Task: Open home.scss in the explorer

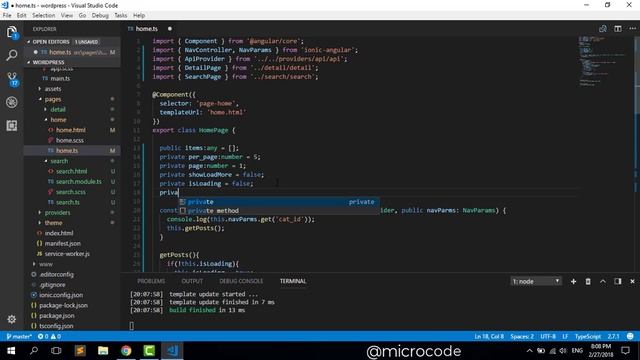Action: tap(70, 140)
